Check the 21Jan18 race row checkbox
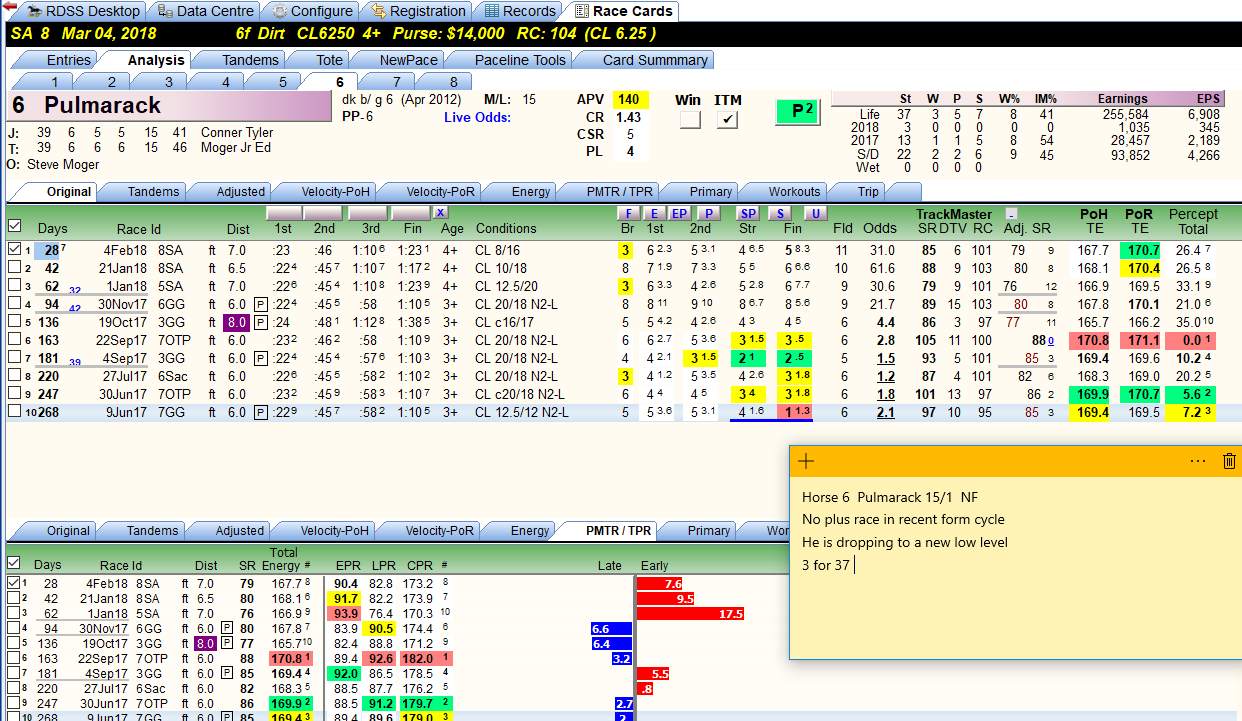Viewport: 1242px width, 721px height. [x=14, y=268]
